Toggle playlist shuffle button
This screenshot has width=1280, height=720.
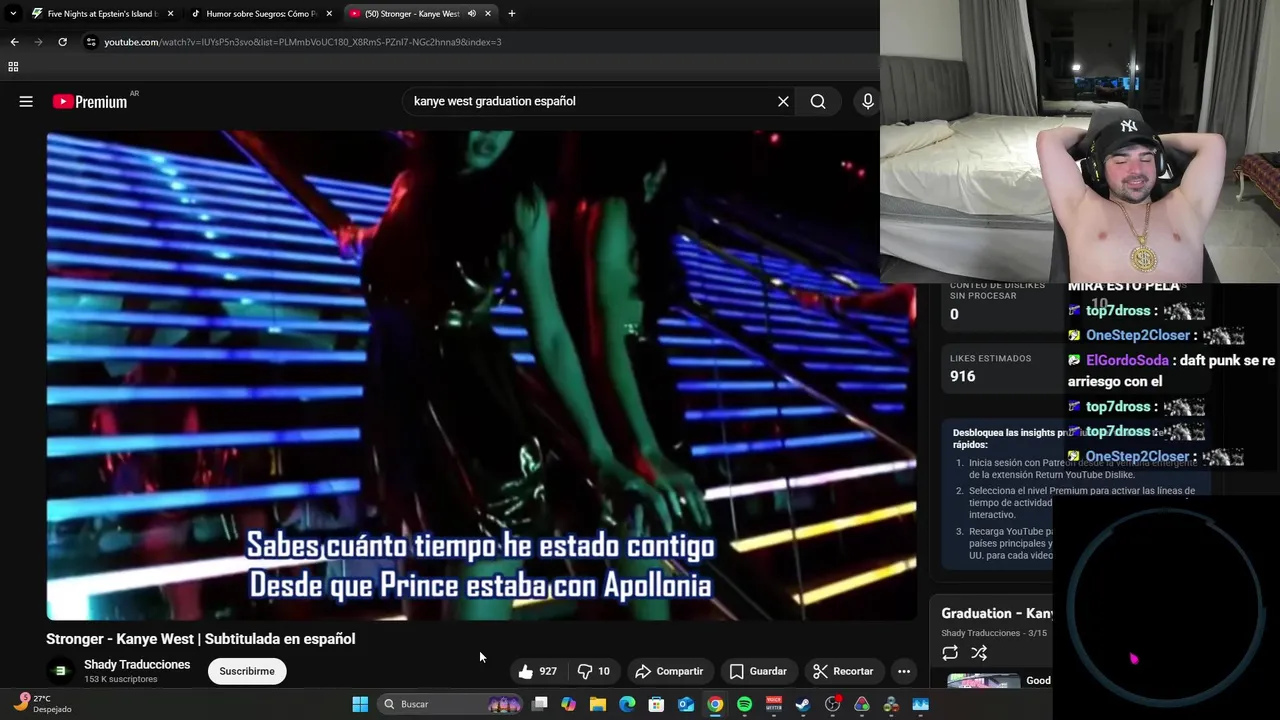(x=979, y=653)
